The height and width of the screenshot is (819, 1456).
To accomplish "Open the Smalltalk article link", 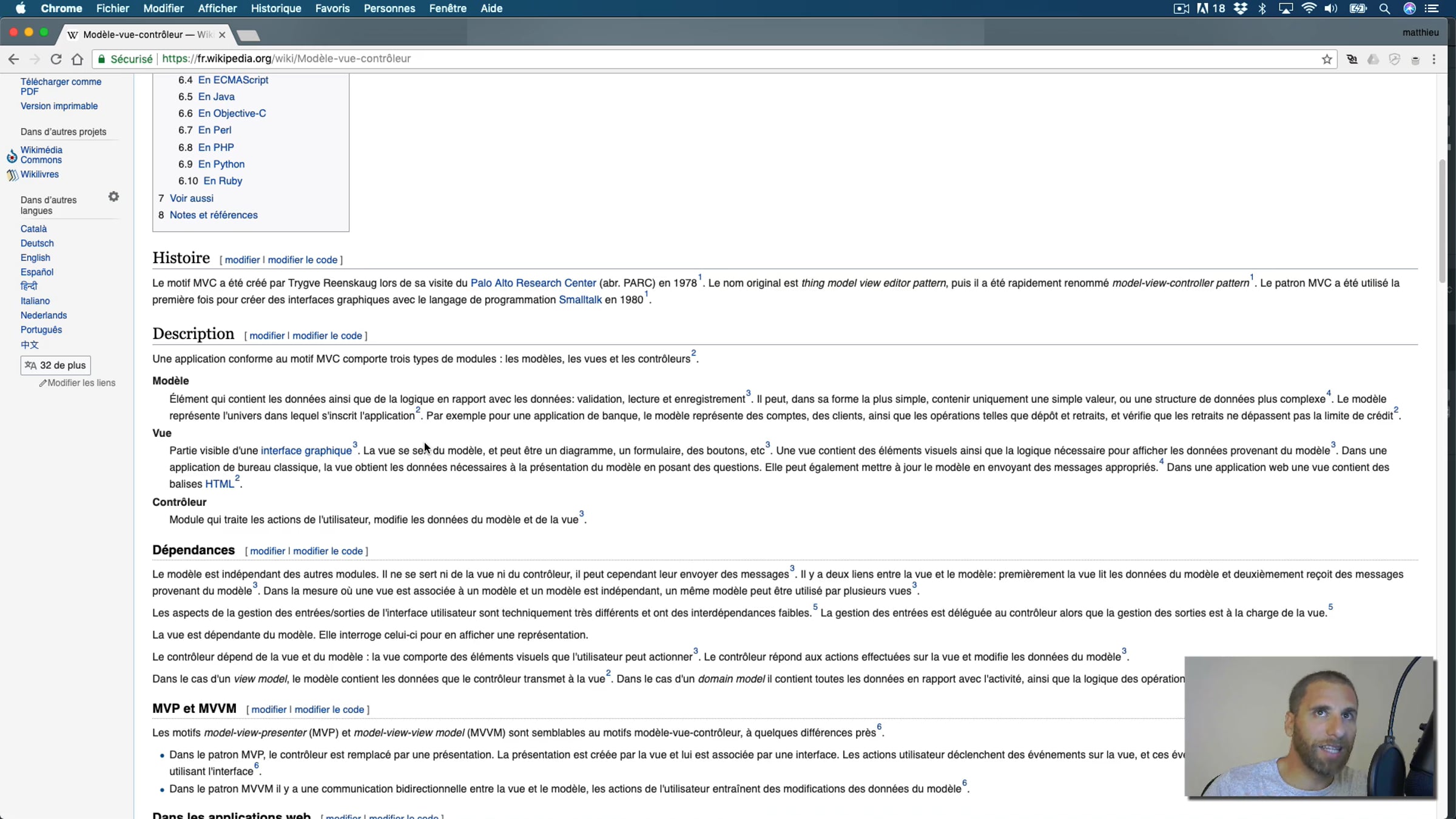I will pos(580,300).
